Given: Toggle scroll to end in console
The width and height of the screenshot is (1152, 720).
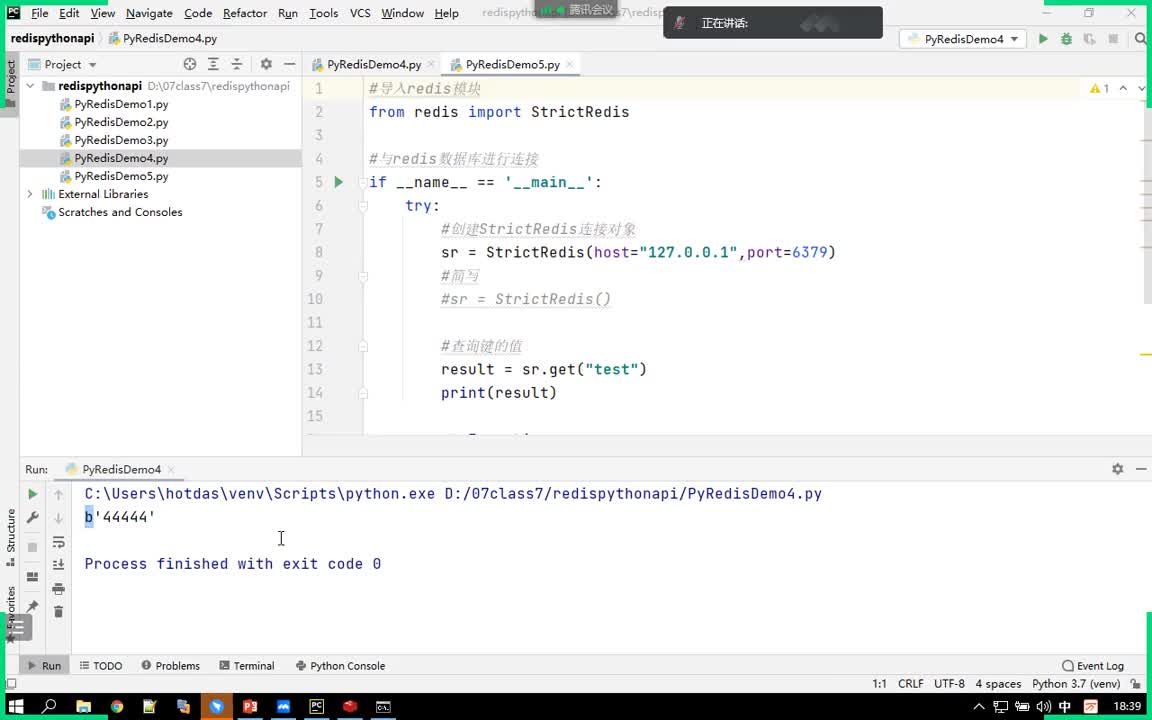Looking at the screenshot, I should point(58,565).
